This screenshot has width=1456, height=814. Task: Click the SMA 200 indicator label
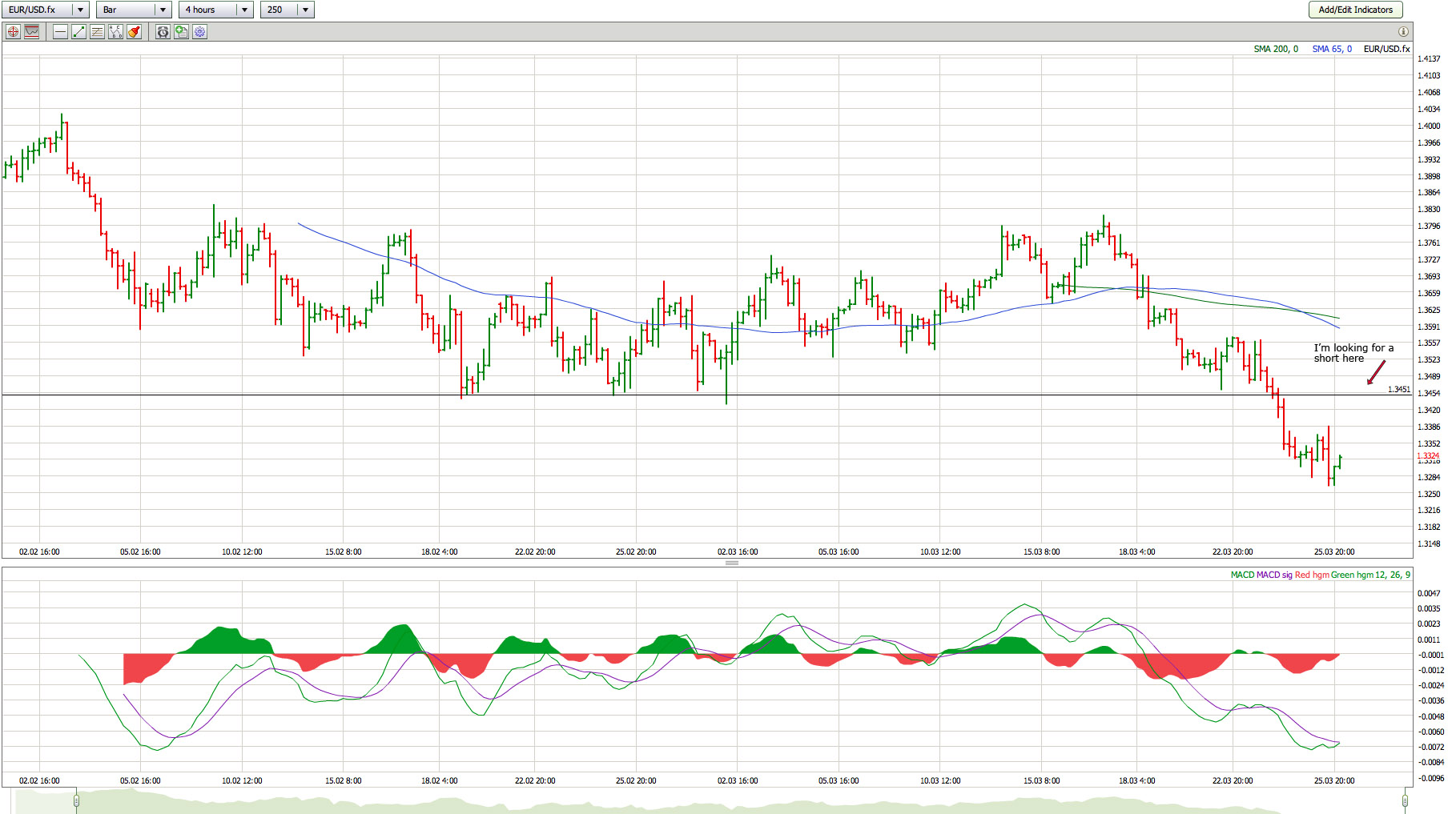[1275, 49]
